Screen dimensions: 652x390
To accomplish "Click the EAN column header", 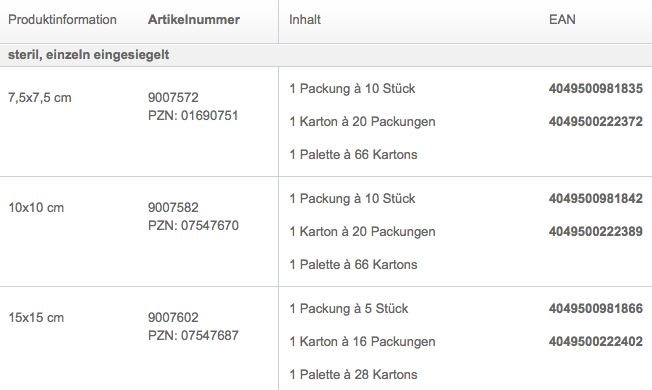I will [x=562, y=20].
